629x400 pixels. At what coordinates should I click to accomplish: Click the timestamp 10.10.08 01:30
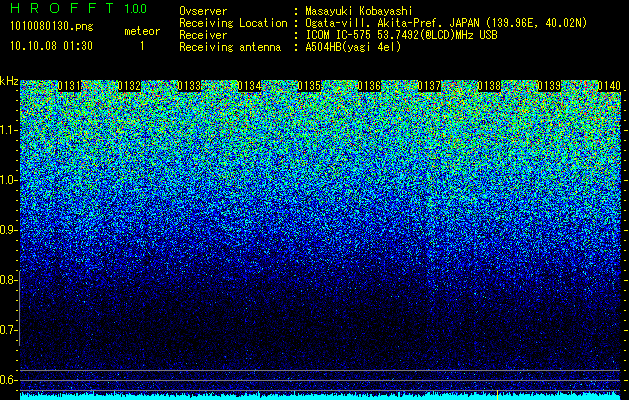[51, 46]
